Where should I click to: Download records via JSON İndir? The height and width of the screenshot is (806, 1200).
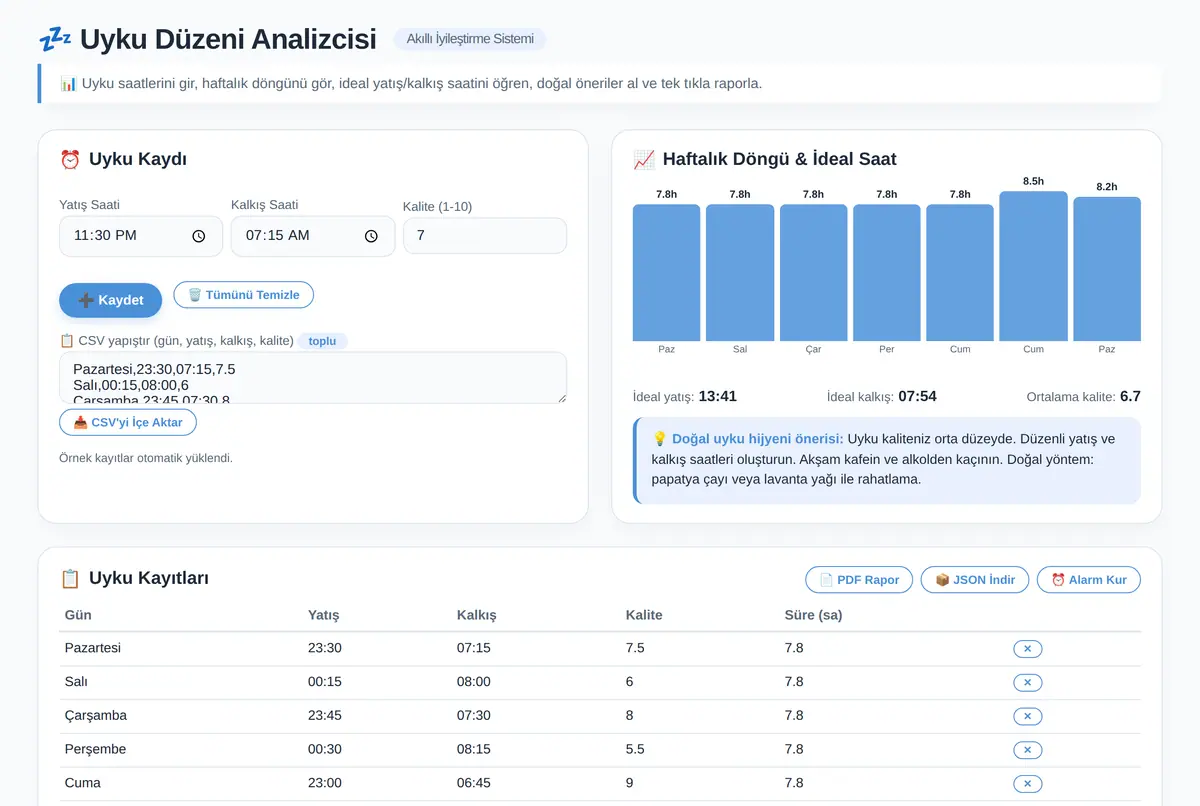click(975, 580)
